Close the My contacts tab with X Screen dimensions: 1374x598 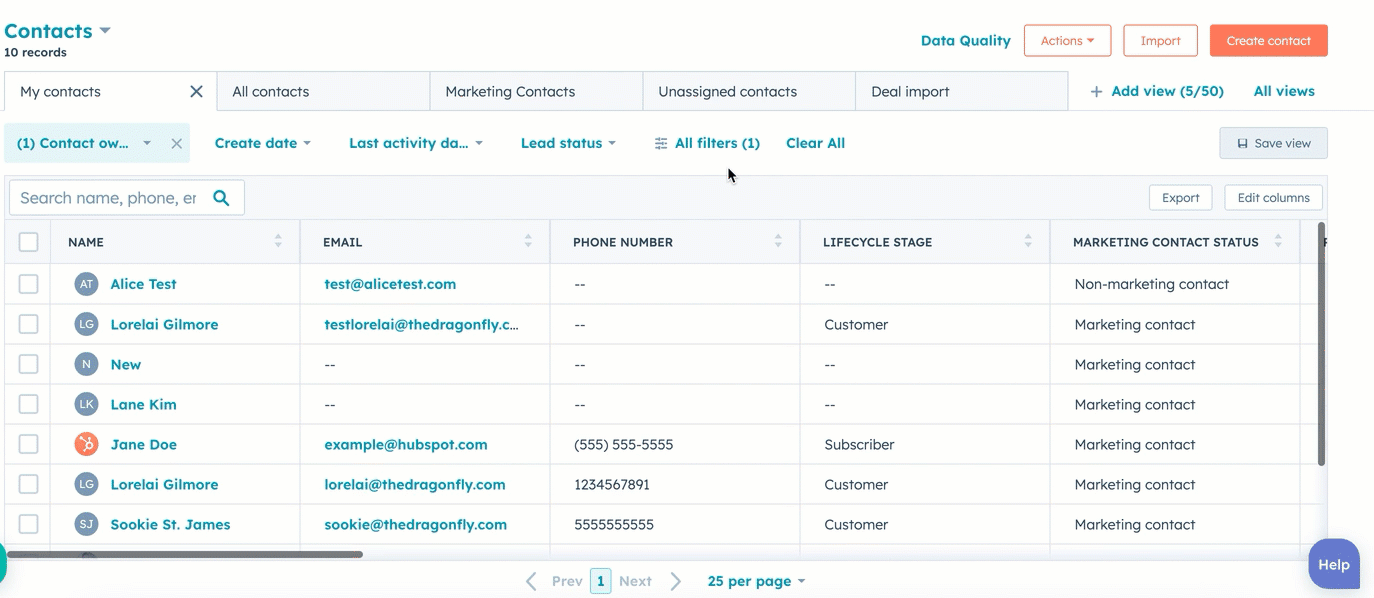(196, 92)
